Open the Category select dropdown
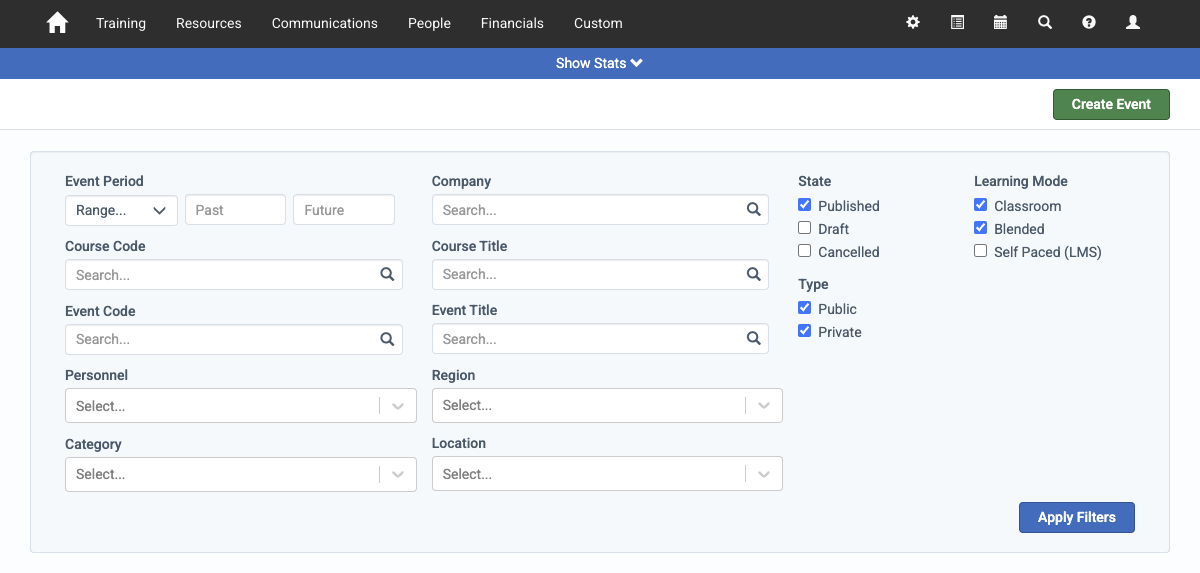The height and width of the screenshot is (573, 1200). tap(240, 474)
